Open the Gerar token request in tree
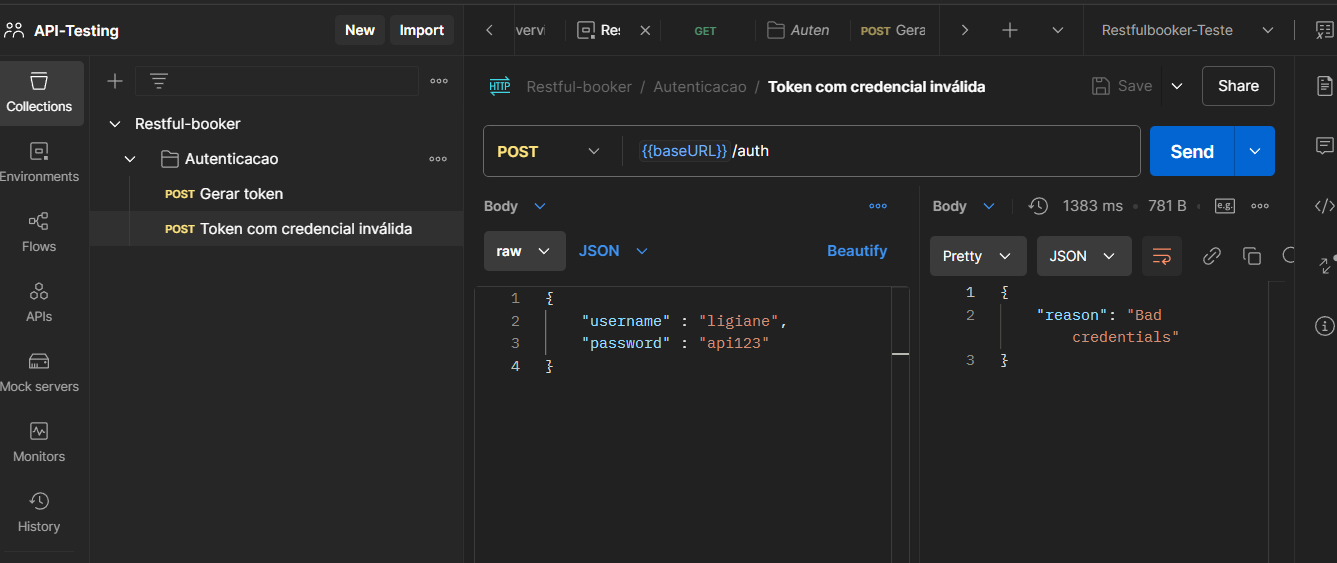Screen dimensions: 1337x563 [x=241, y=194]
